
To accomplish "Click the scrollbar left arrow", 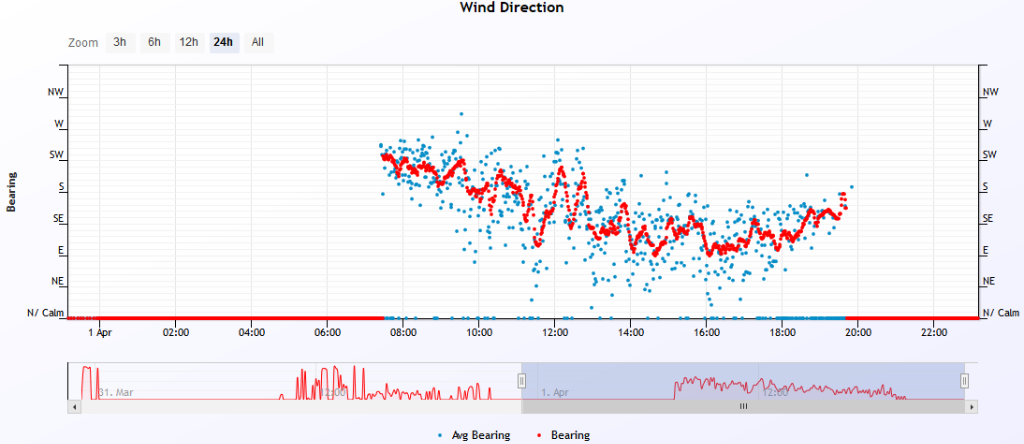I will coord(72,406).
